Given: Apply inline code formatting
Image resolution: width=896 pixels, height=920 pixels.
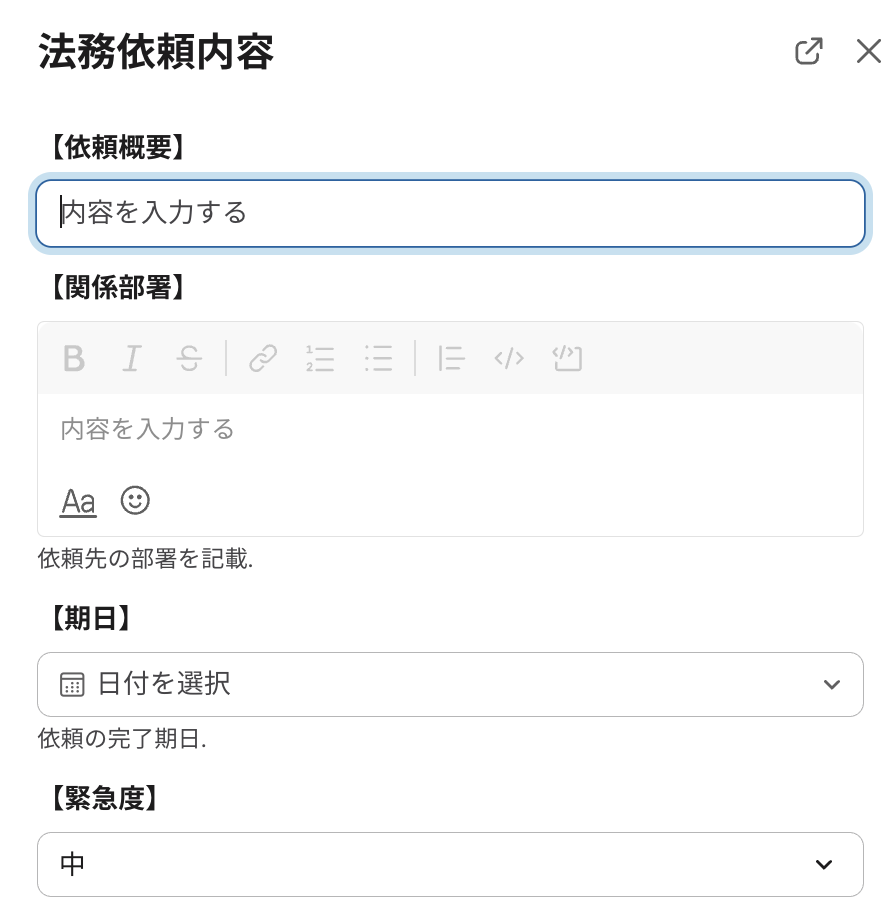Looking at the screenshot, I should [509, 358].
